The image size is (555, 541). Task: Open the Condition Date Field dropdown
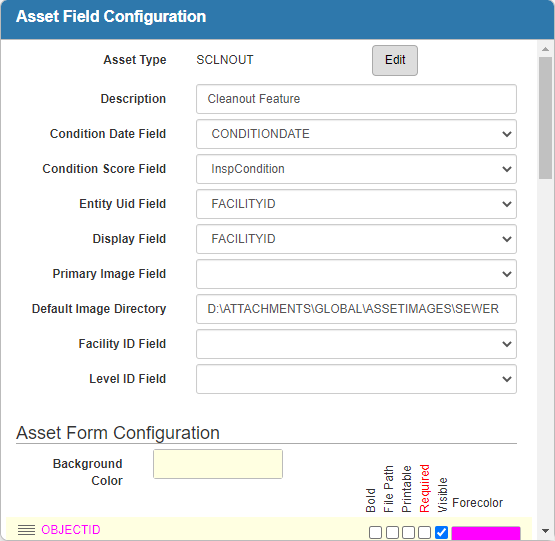coord(356,134)
